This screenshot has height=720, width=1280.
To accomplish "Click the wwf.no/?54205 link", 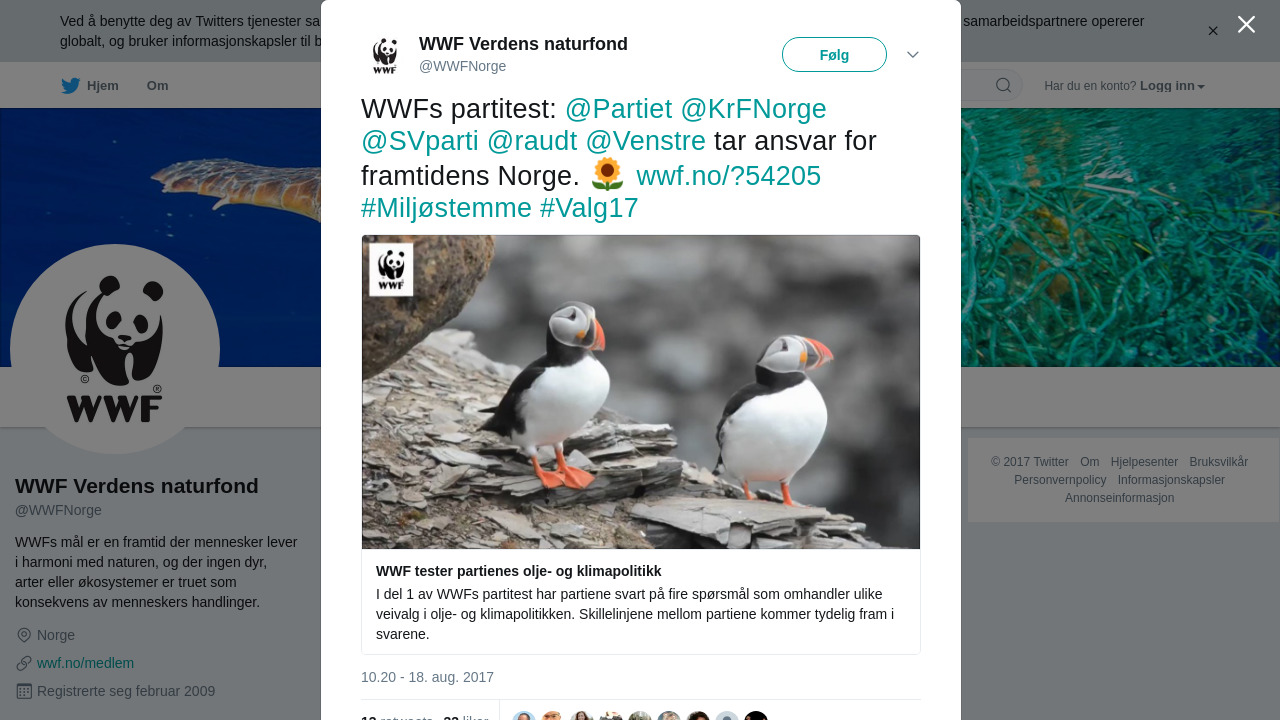I will click(728, 176).
